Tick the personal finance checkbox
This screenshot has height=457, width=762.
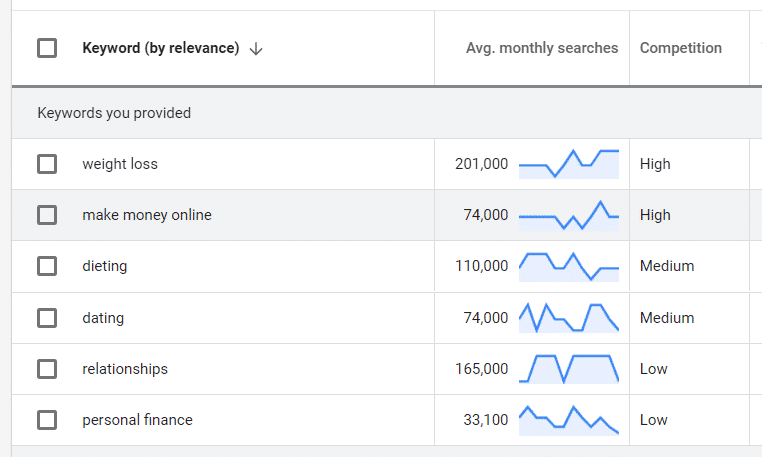click(47, 420)
